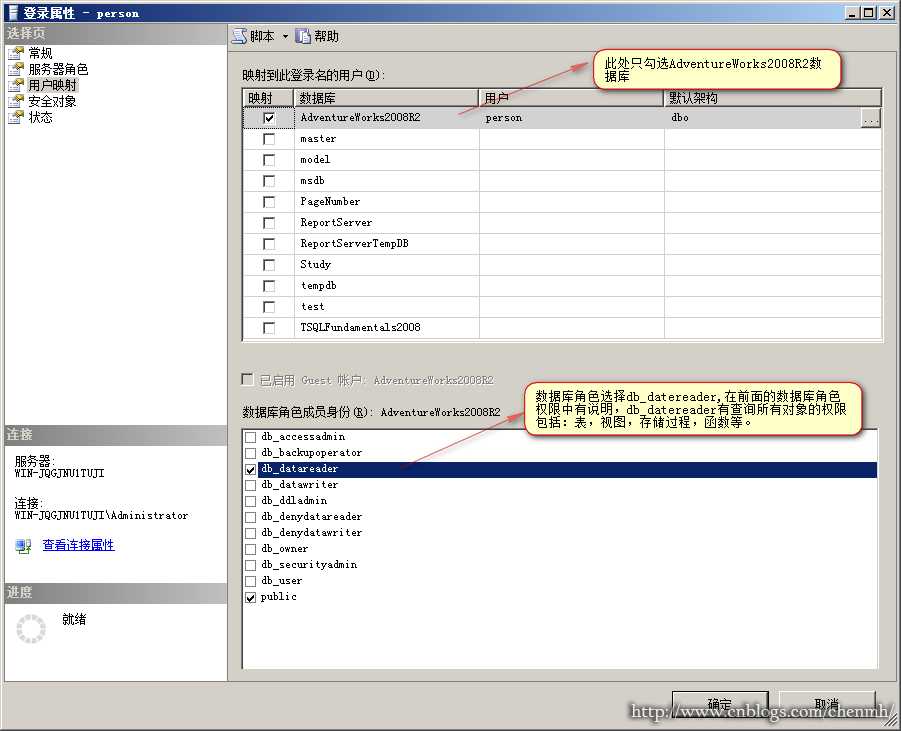Image resolution: width=901 pixels, height=731 pixels.
Task: Check the PageNumber database mapping checkbox
Action: [268, 202]
